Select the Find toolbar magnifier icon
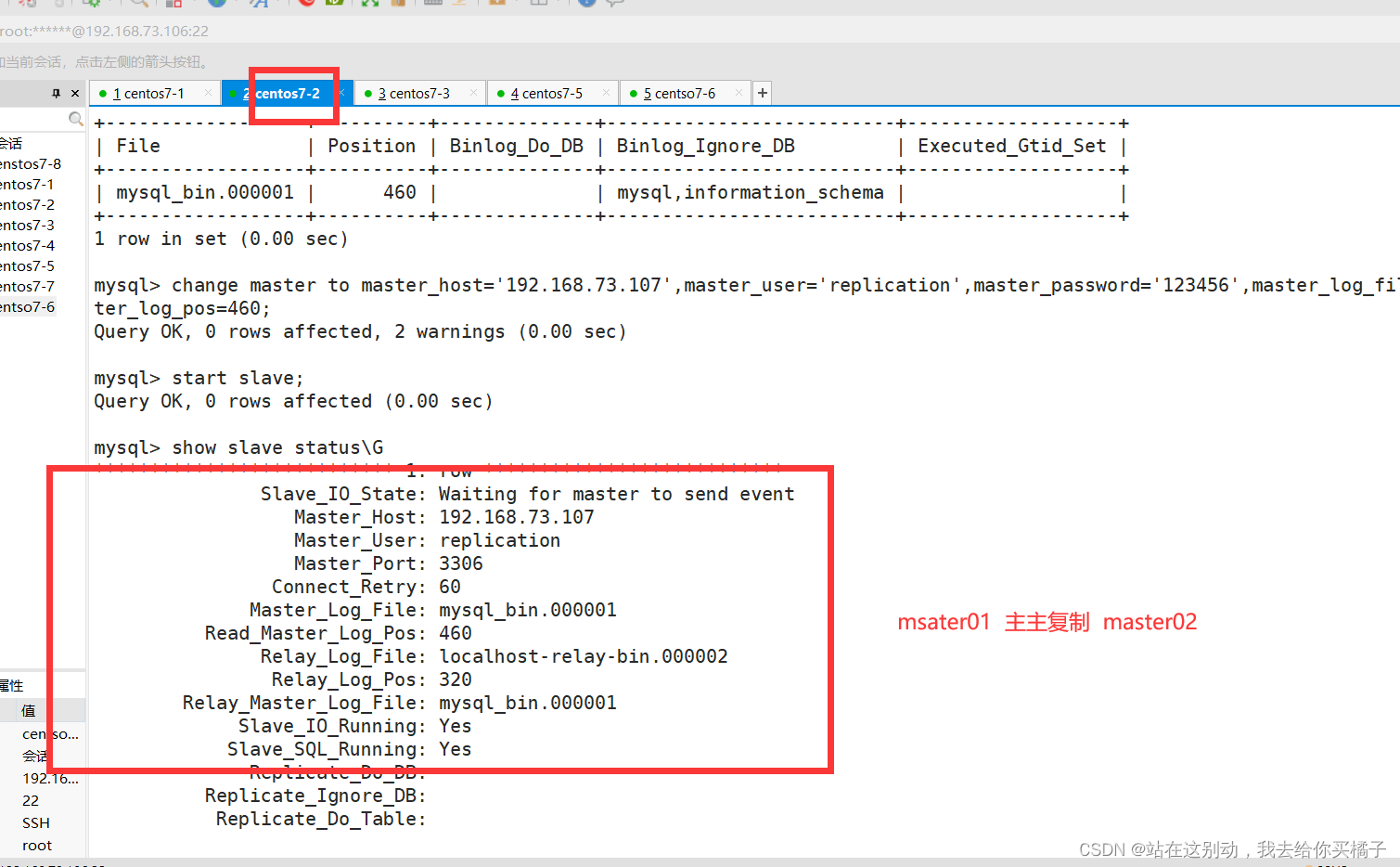The height and width of the screenshot is (867, 1400). click(x=137, y=4)
